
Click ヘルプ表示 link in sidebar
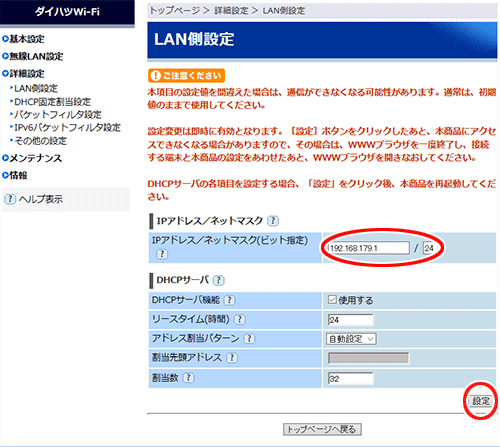(x=41, y=199)
